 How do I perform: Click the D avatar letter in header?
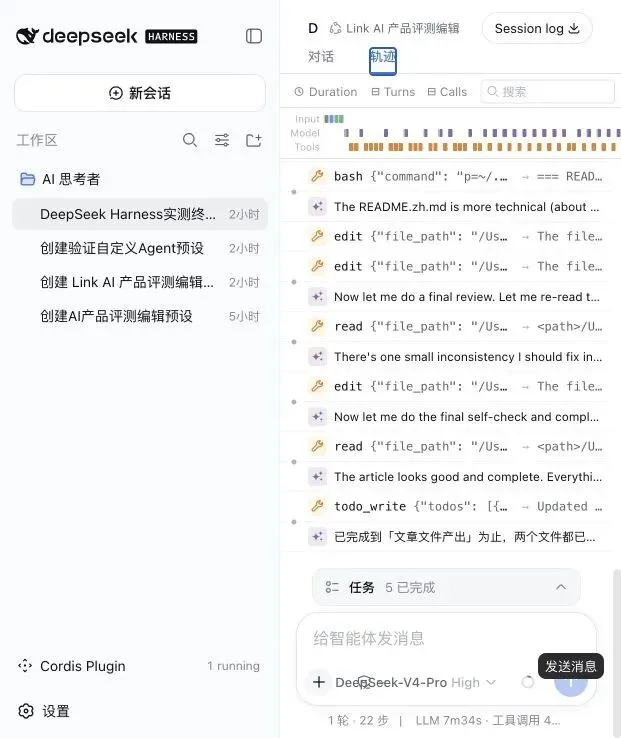click(x=313, y=29)
